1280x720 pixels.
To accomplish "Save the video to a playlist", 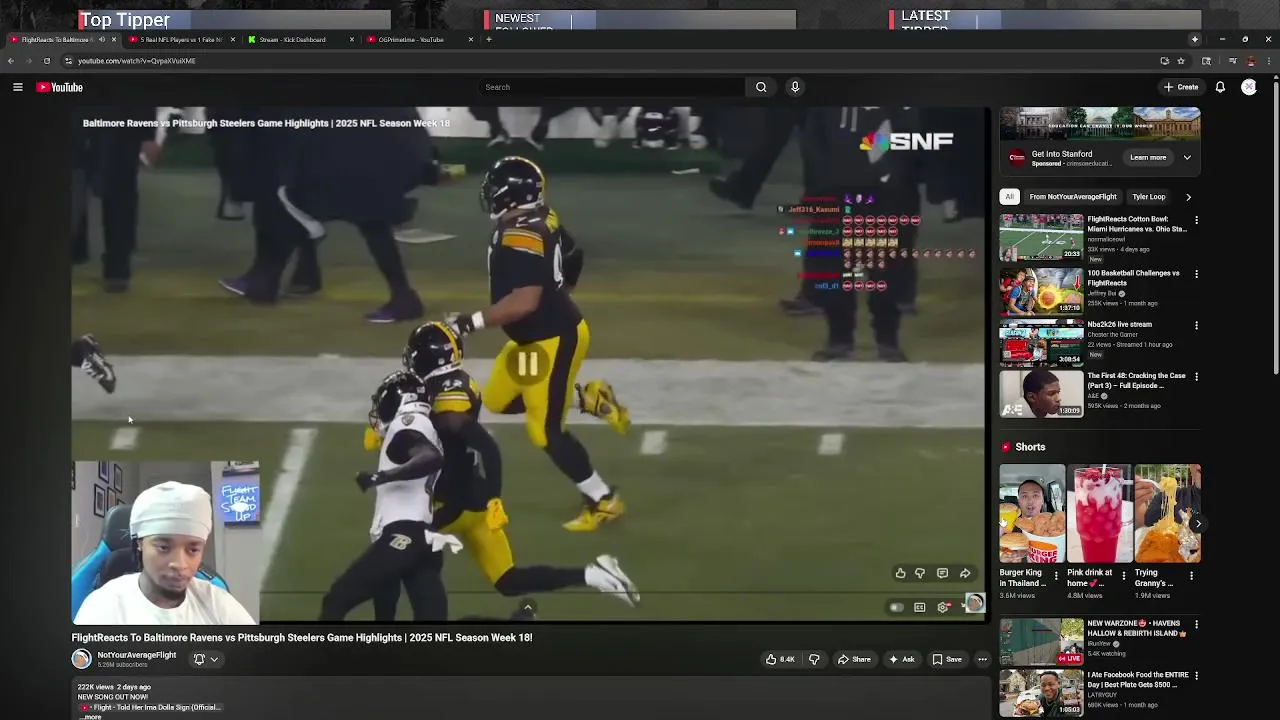I will (947, 659).
